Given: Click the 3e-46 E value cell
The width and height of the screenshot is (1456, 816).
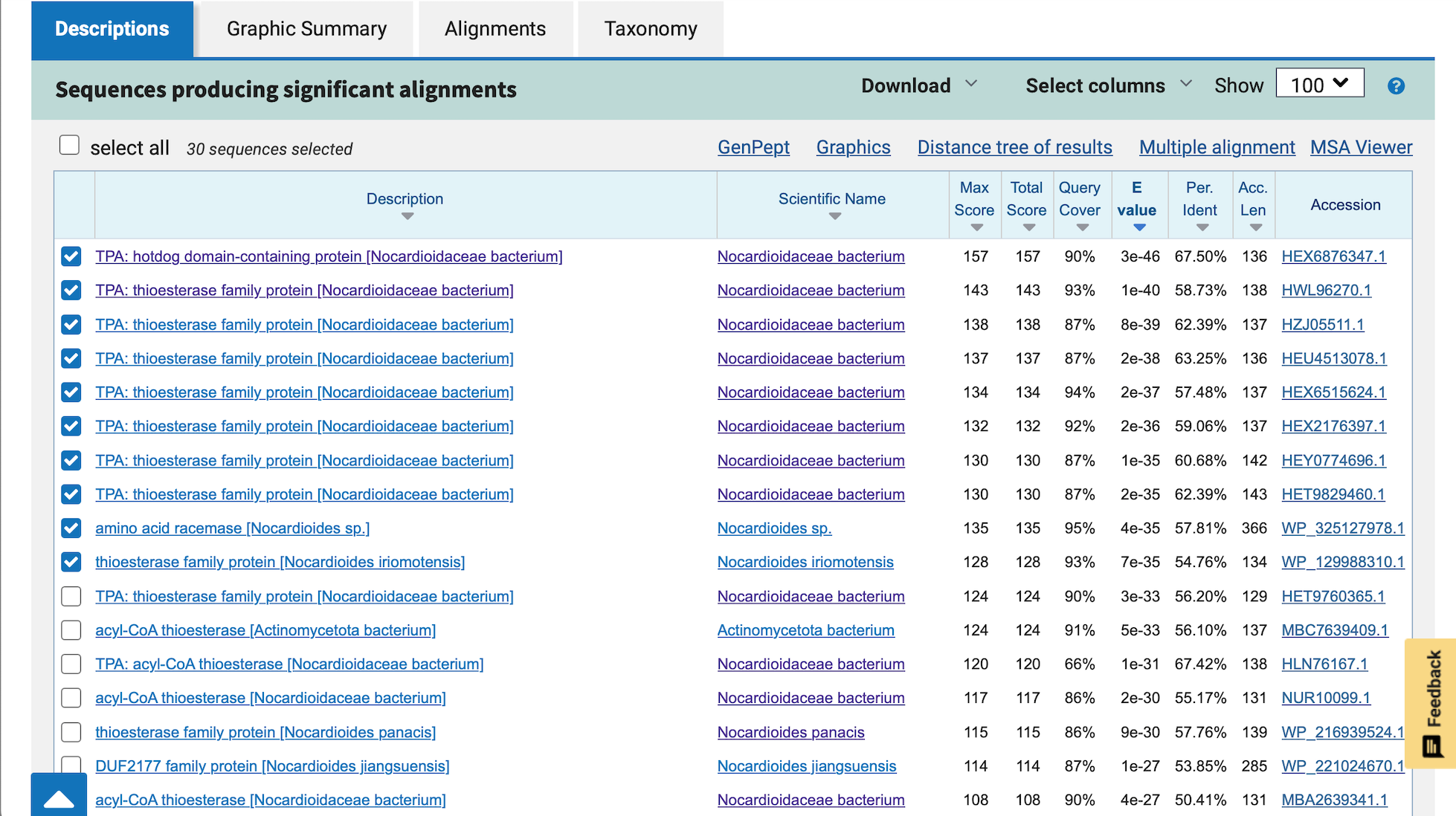Looking at the screenshot, I should coord(1140,256).
